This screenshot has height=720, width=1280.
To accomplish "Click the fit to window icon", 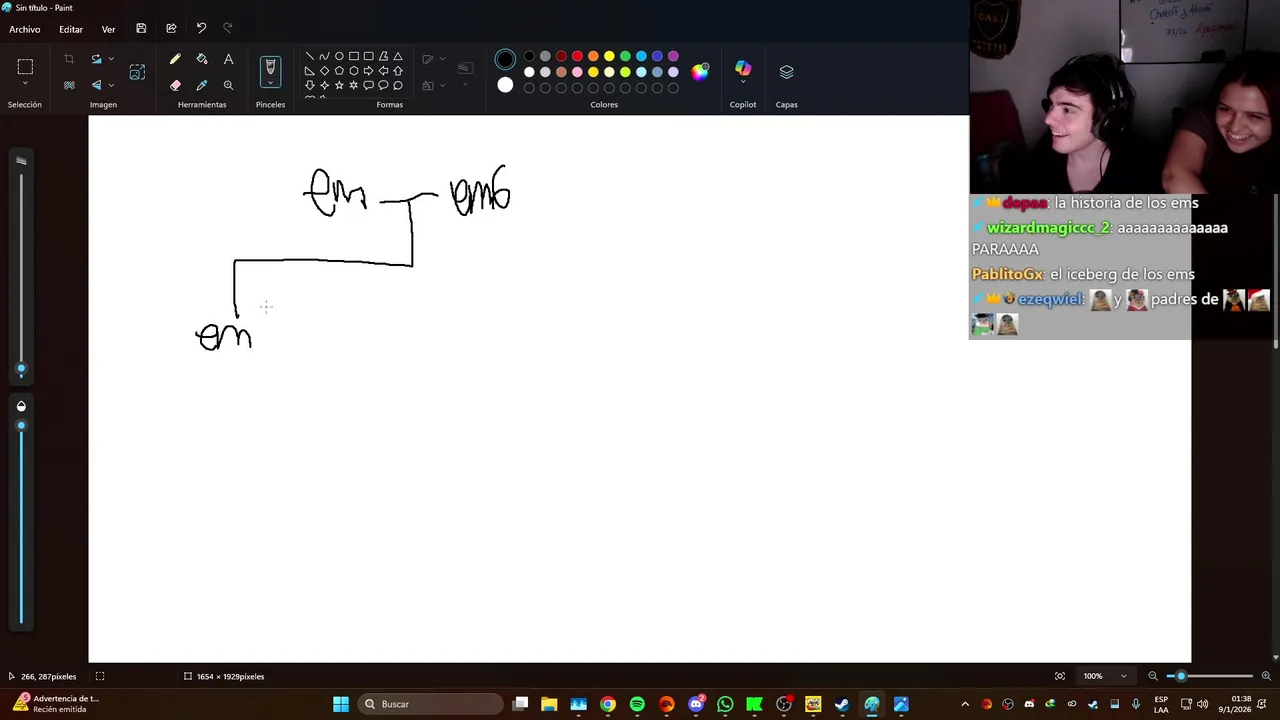I will point(1060,676).
